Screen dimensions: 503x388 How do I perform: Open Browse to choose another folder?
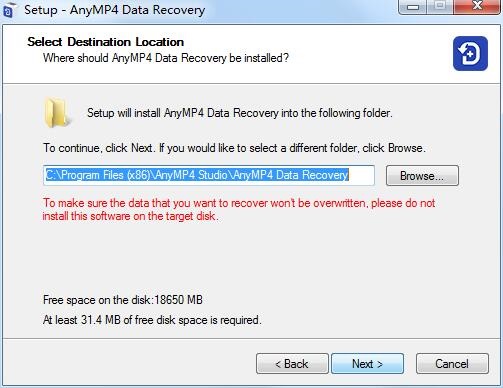coord(422,176)
